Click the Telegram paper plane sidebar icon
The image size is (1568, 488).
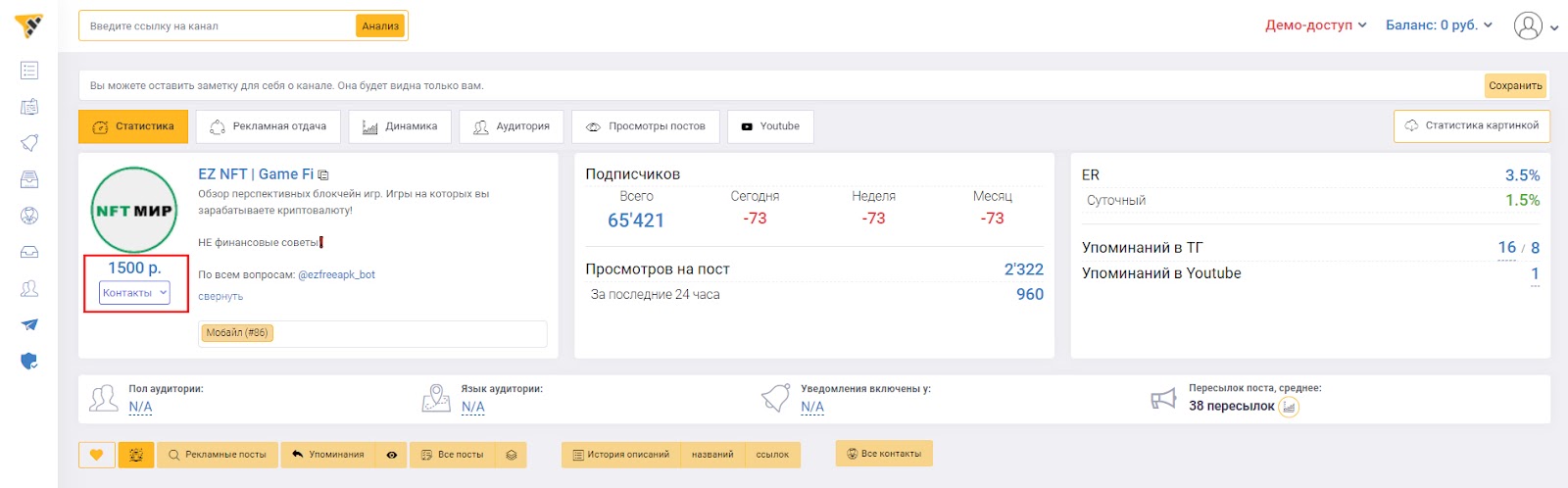tap(29, 324)
